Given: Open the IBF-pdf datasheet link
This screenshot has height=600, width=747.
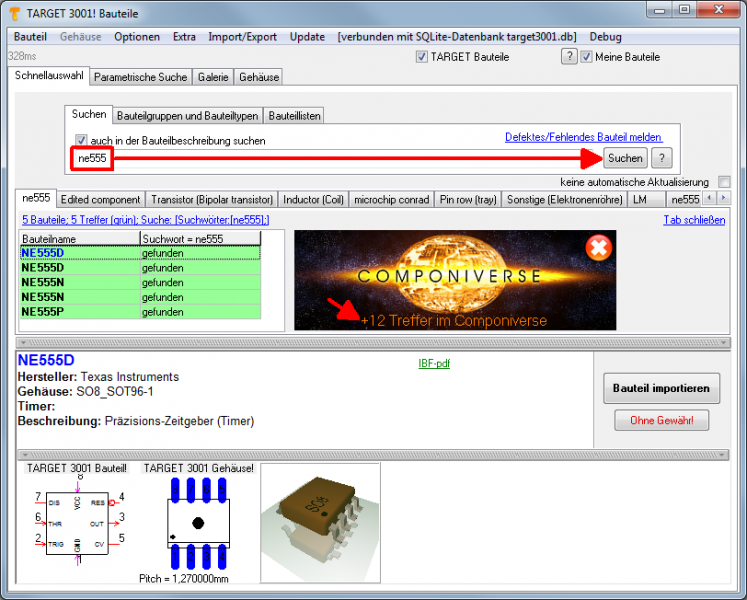Looking at the screenshot, I should point(433,364).
